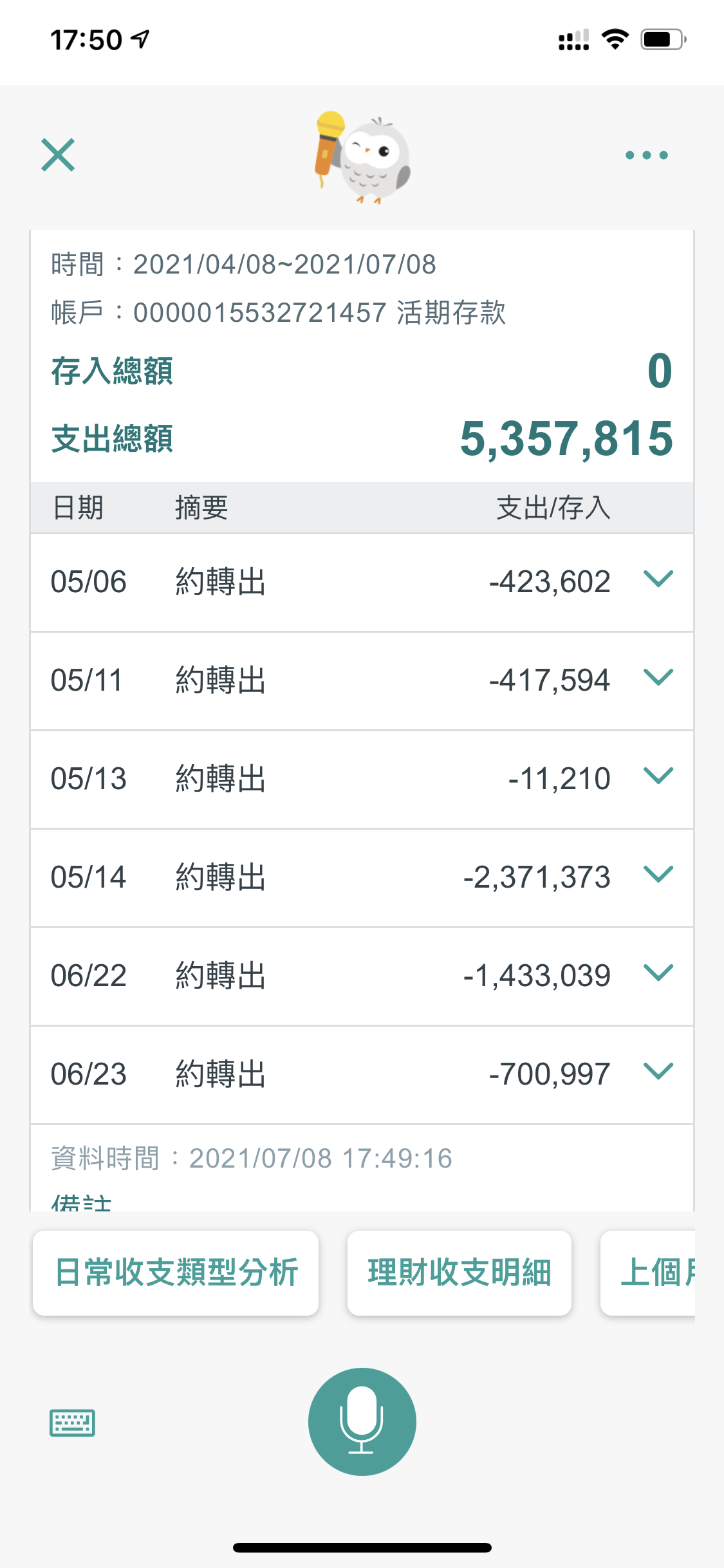Close the chat with the X icon
This screenshot has height=1568, width=724.
pyautogui.click(x=58, y=155)
